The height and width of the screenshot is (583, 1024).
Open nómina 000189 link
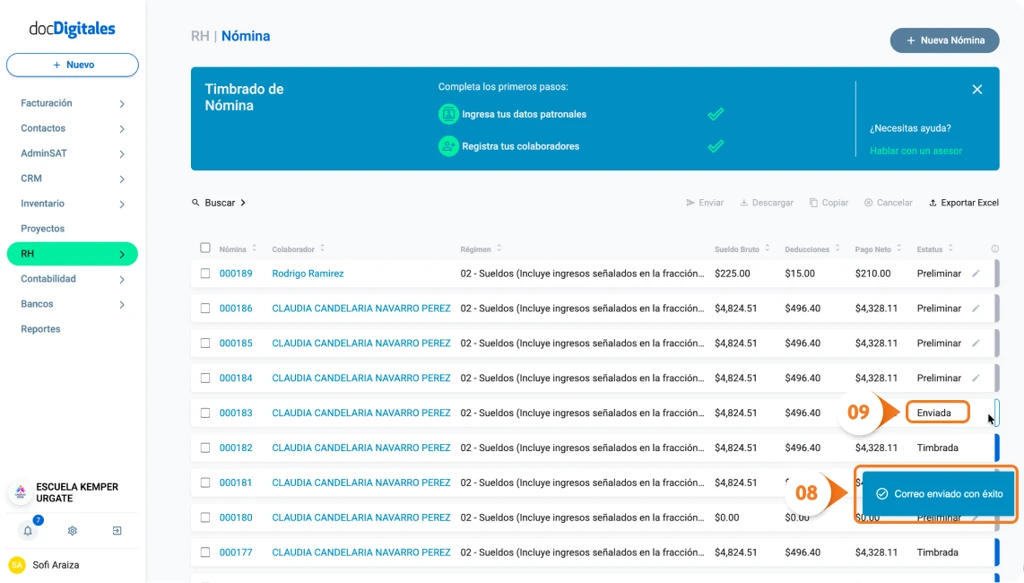[236, 274]
